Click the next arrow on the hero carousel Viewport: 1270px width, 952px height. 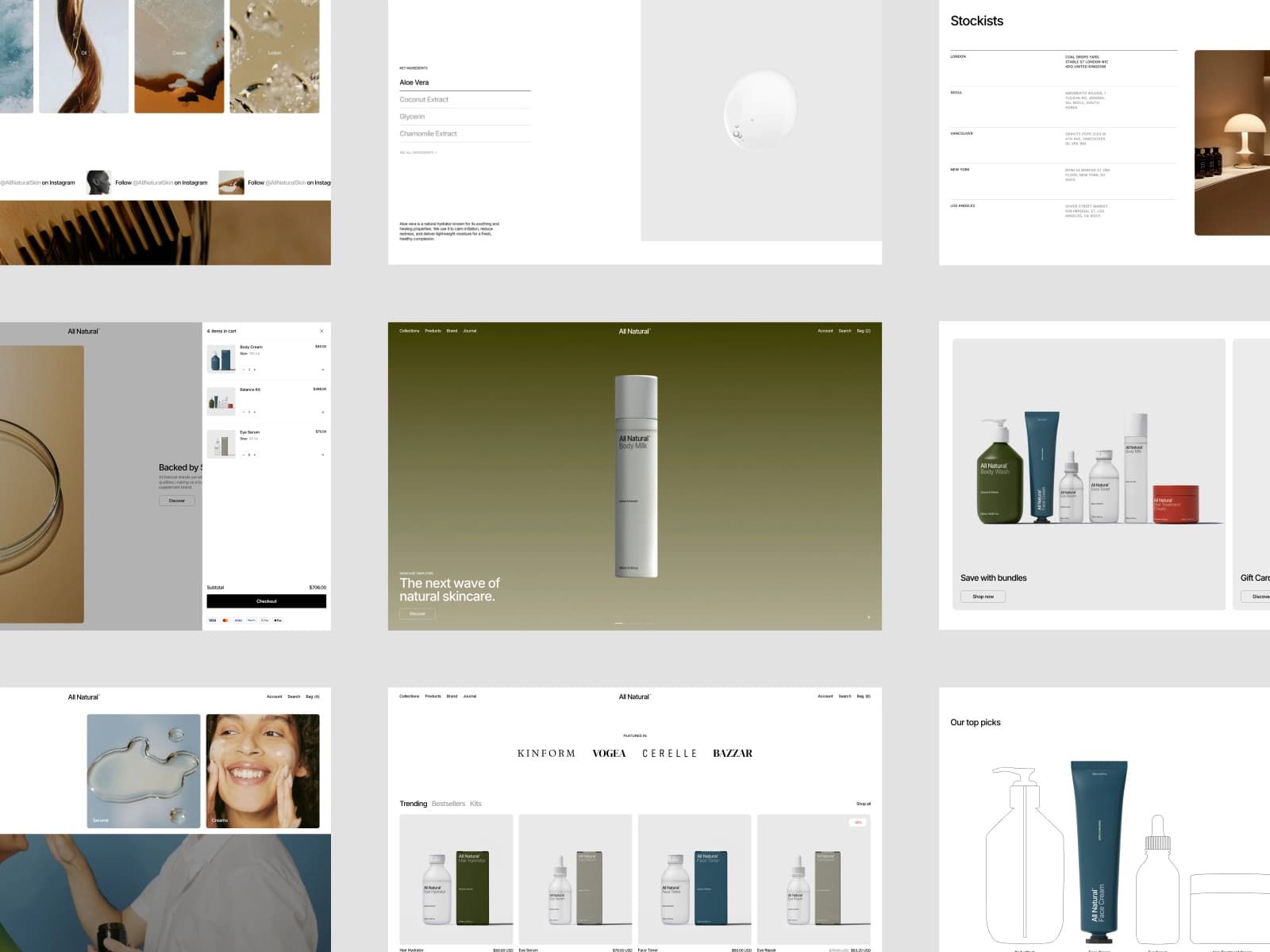pos(868,616)
